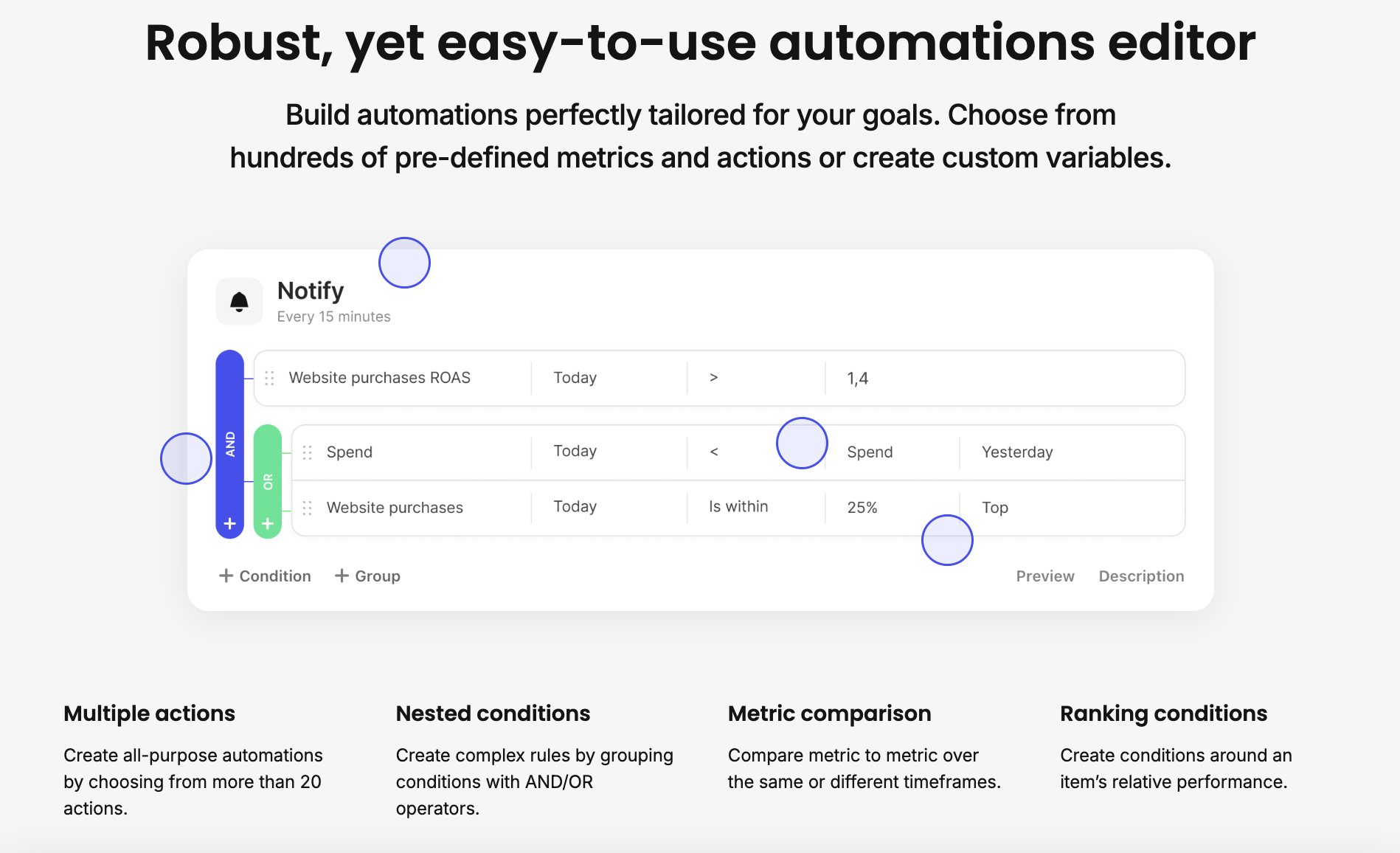Open the Top ranking dropdown
The width and height of the screenshot is (1400, 853).
tap(994, 507)
